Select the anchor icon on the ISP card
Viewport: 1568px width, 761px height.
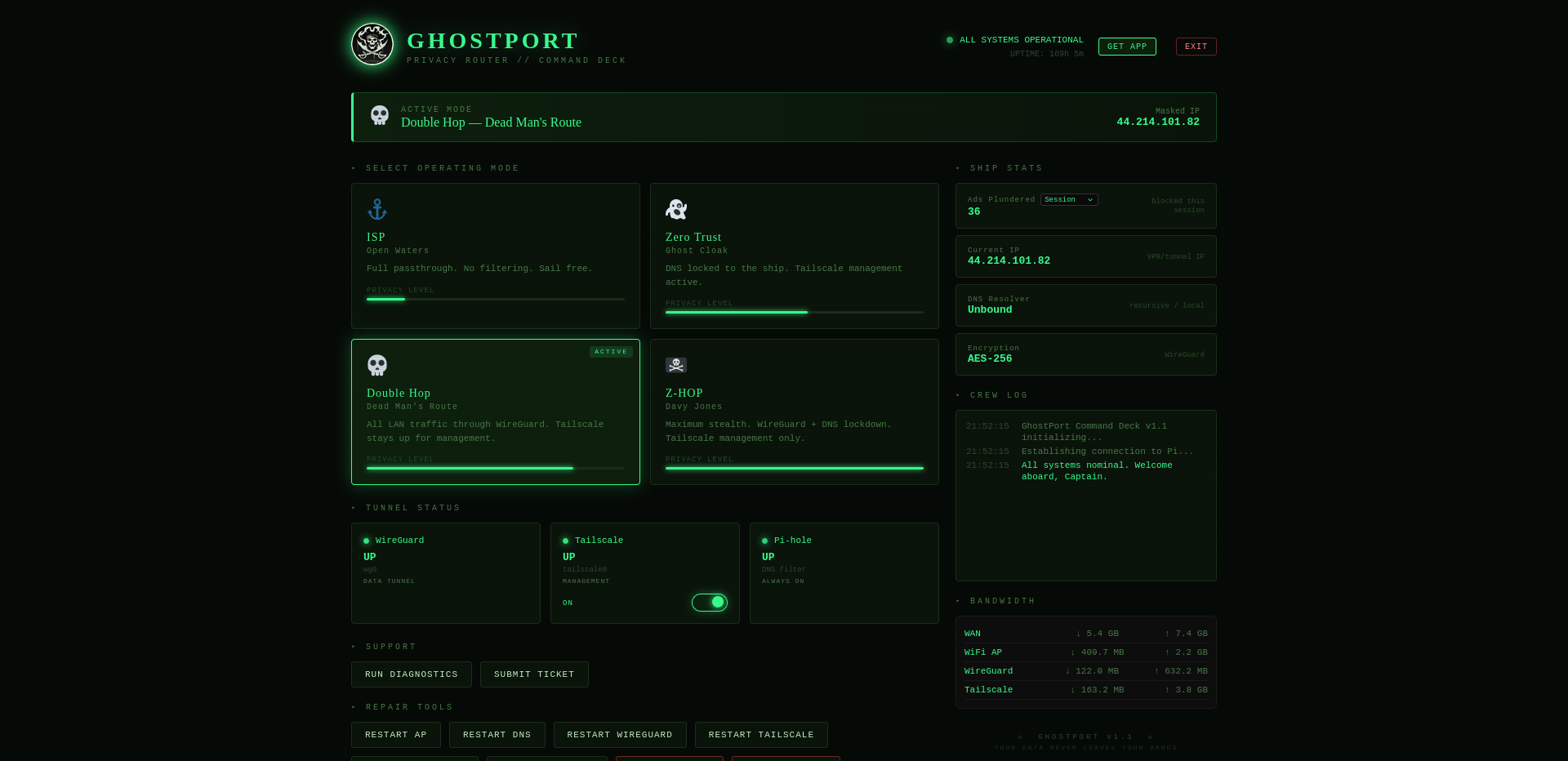coord(377,209)
